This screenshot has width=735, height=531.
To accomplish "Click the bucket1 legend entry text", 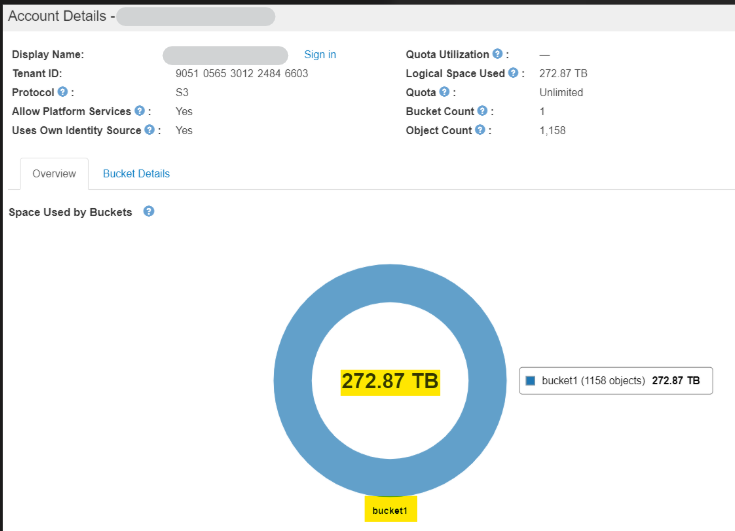I will coord(592,380).
